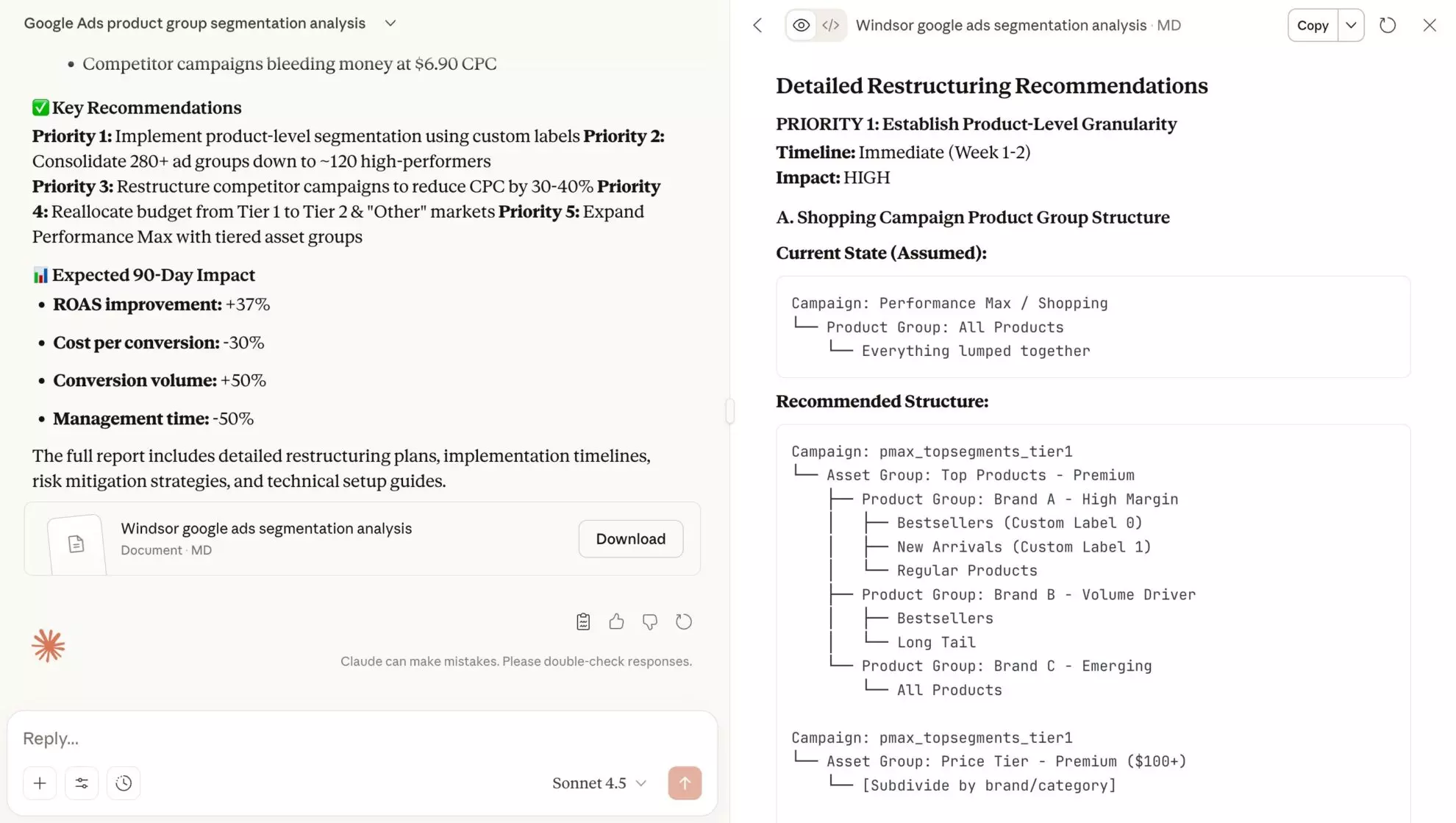Navigate back with the left chevron

click(x=757, y=25)
